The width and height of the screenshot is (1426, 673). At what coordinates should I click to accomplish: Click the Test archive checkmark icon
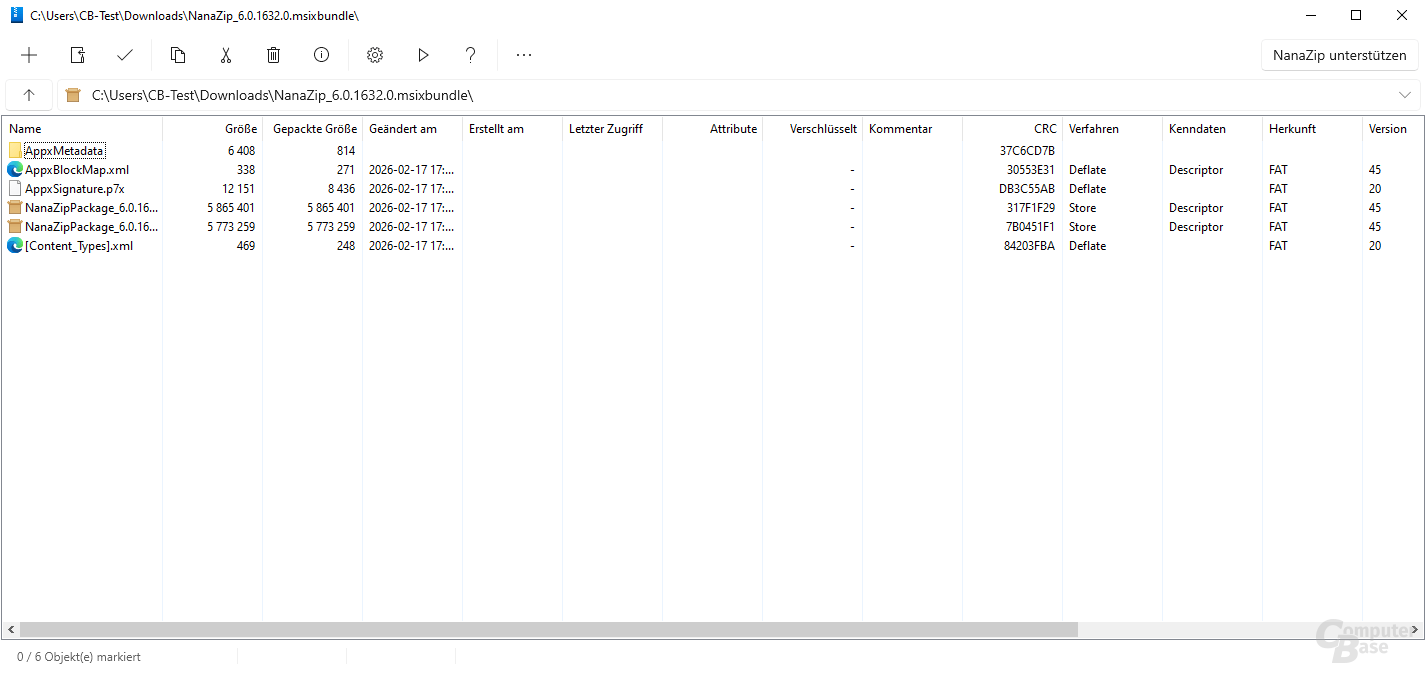(125, 55)
